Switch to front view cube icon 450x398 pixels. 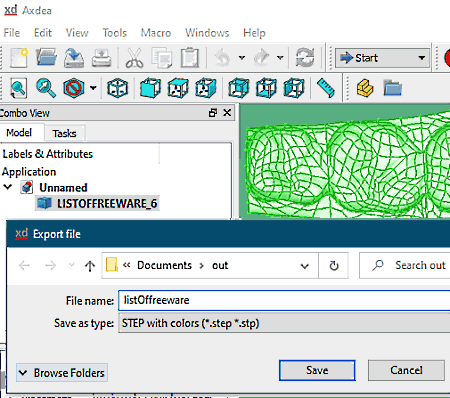150,88
